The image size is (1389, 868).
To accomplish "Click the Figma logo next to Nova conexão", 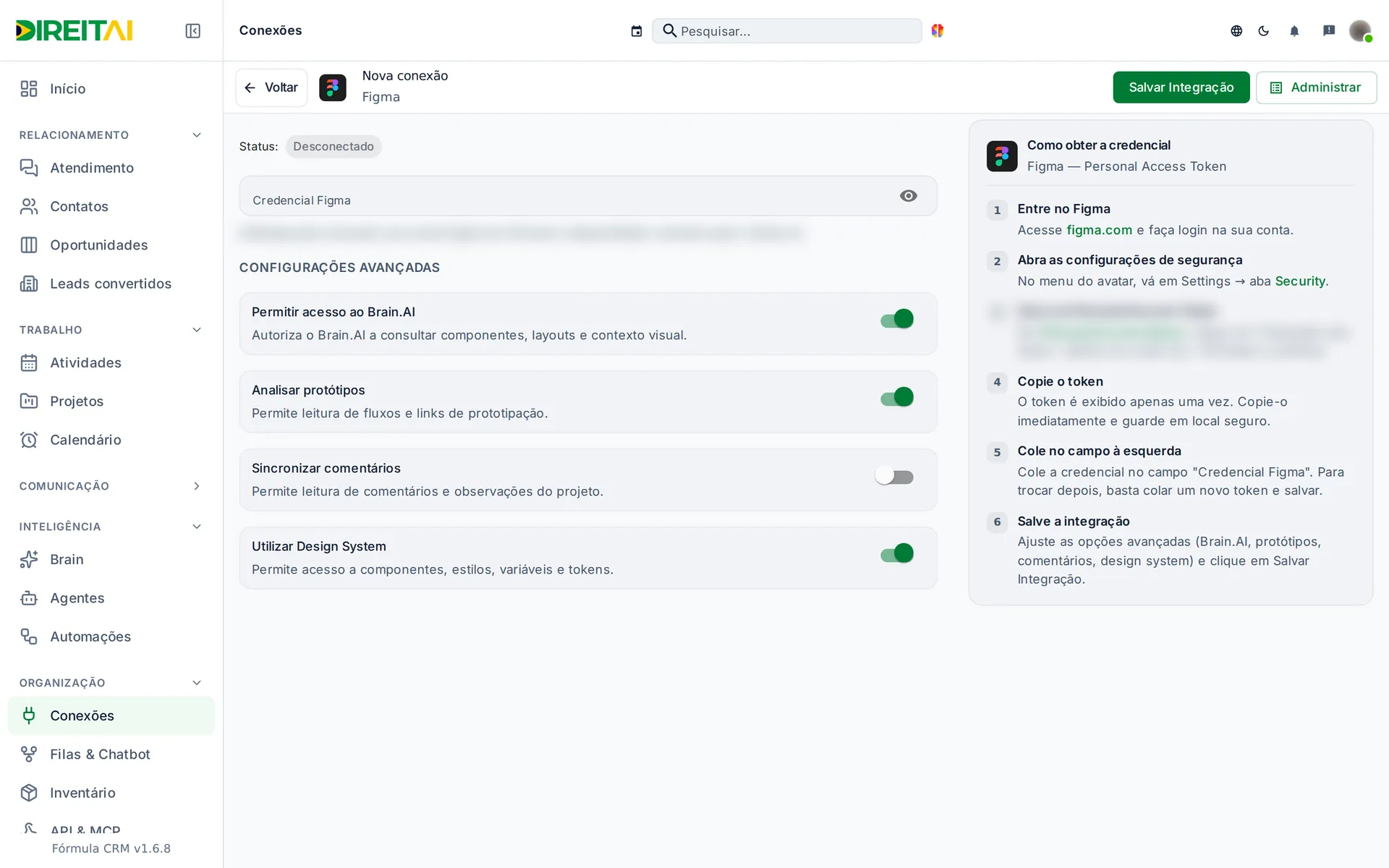I will [333, 88].
